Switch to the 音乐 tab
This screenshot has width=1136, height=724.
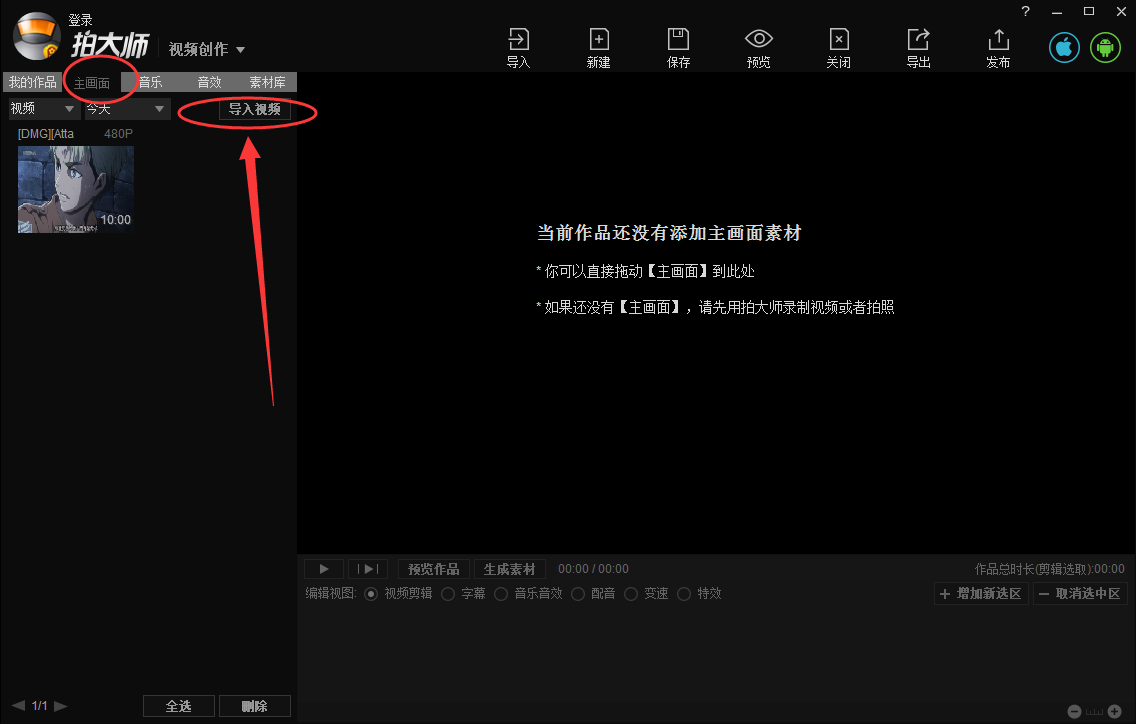coord(150,82)
